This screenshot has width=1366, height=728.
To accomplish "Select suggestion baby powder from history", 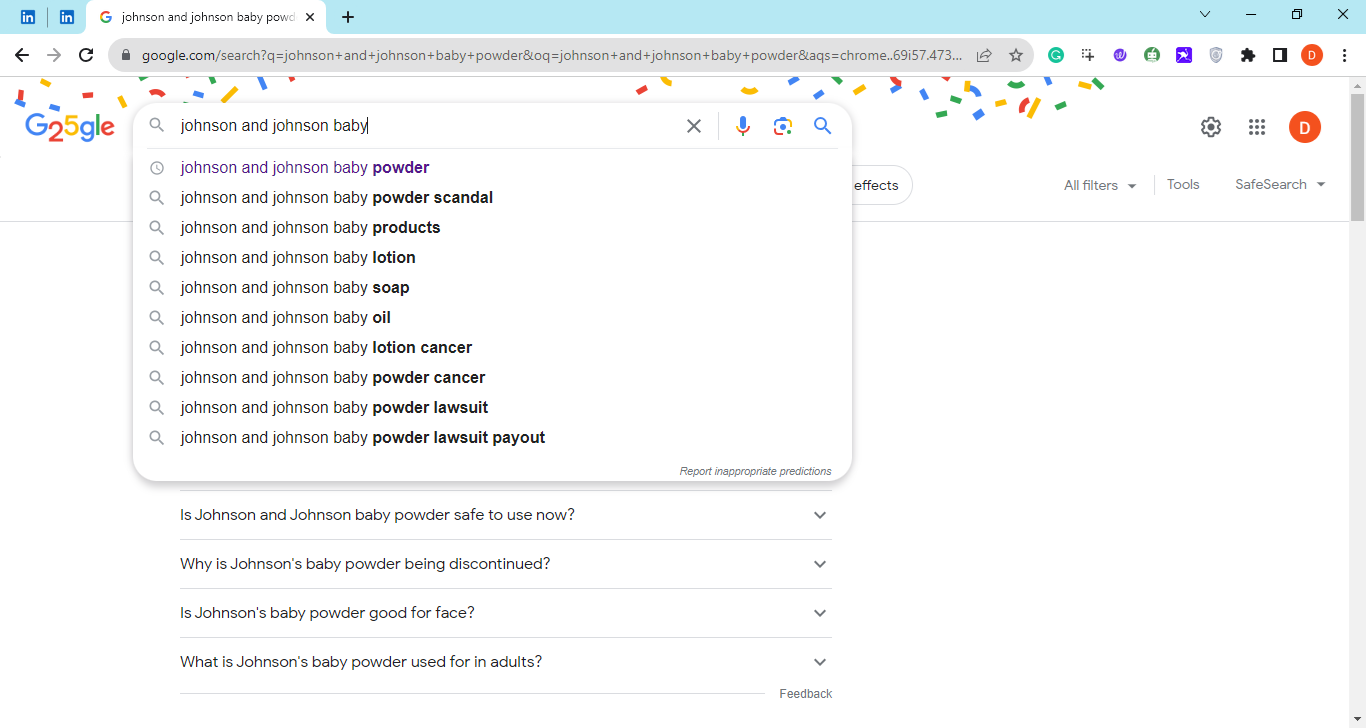I will click(492, 168).
